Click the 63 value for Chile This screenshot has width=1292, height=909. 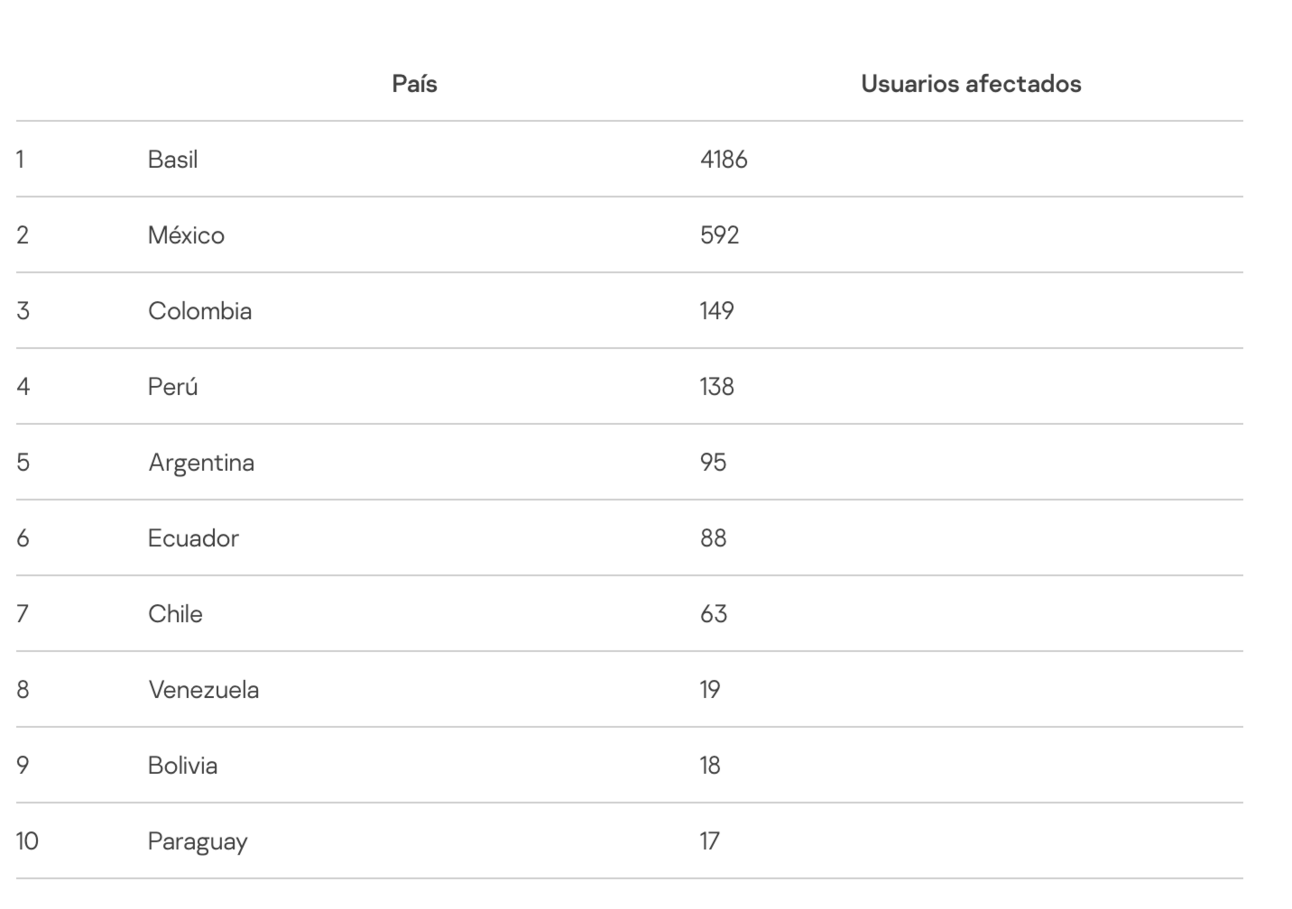[713, 614]
